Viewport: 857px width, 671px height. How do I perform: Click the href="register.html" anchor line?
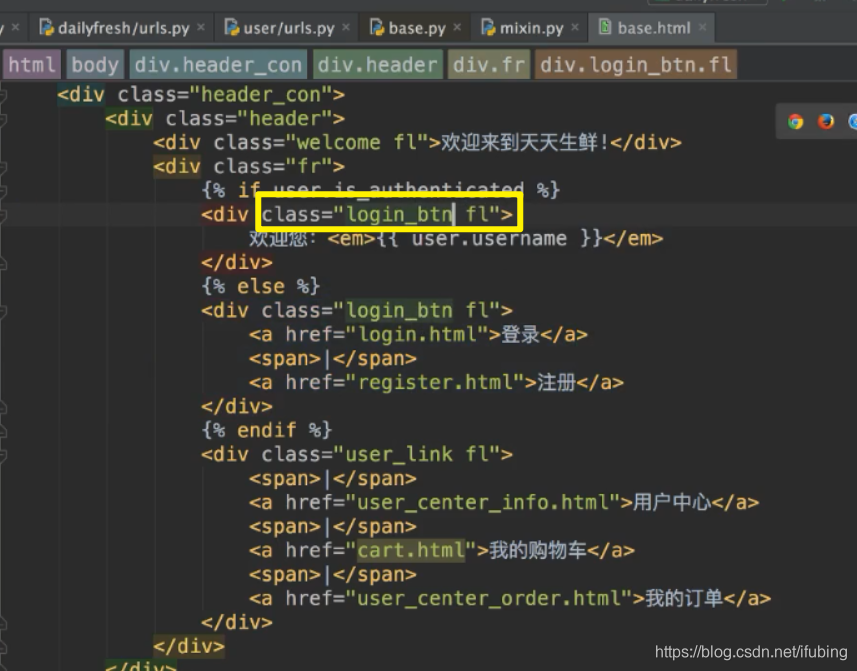click(x=437, y=382)
